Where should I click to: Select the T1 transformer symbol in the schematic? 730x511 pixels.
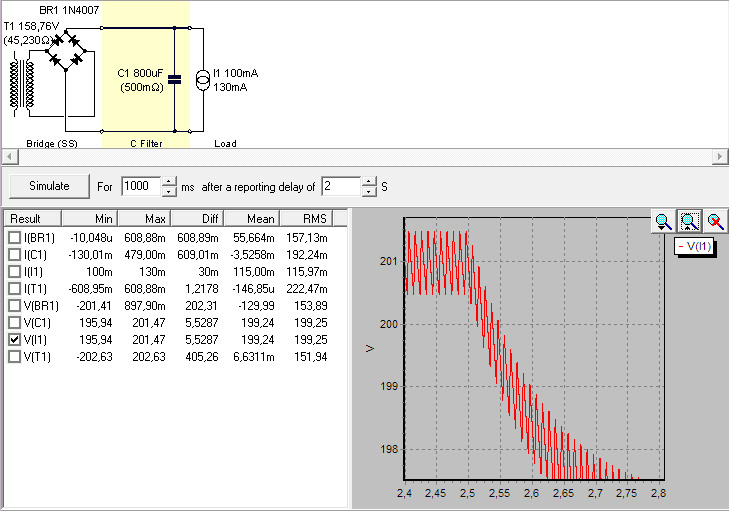click(x=24, y=84)
